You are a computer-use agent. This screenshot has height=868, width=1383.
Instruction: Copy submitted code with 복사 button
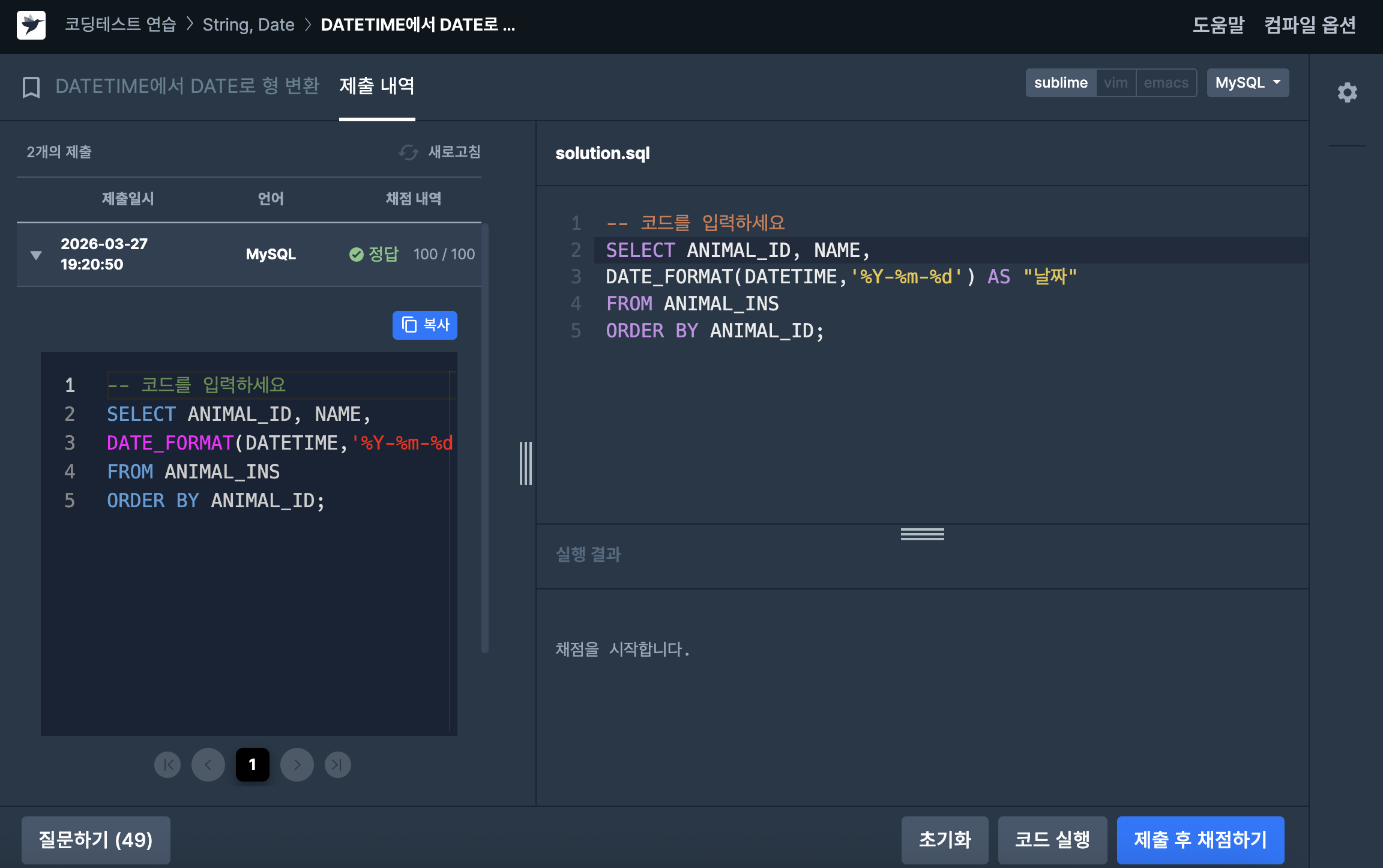click(425, 325)
